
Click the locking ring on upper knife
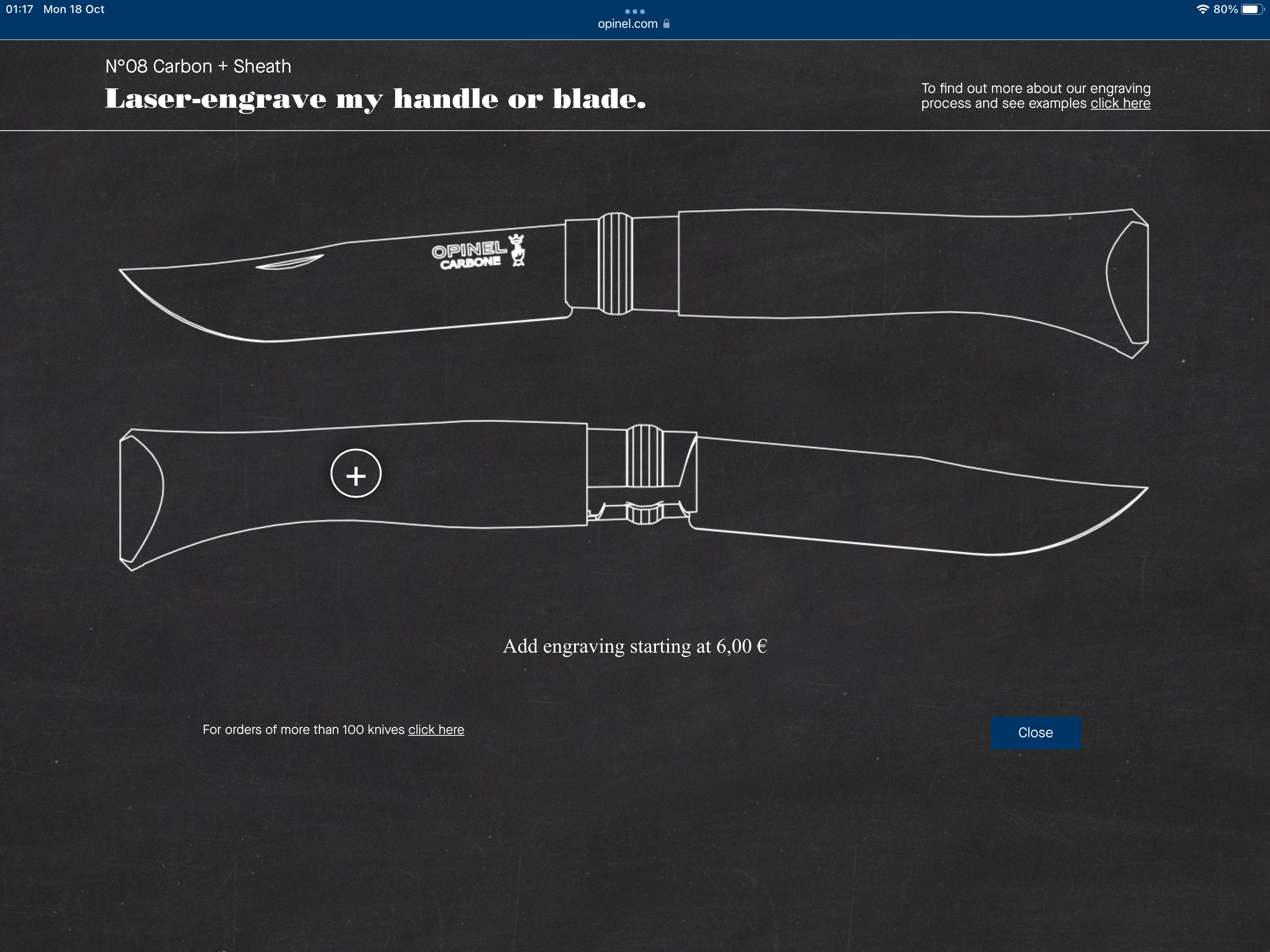click(x=615, y=264)
